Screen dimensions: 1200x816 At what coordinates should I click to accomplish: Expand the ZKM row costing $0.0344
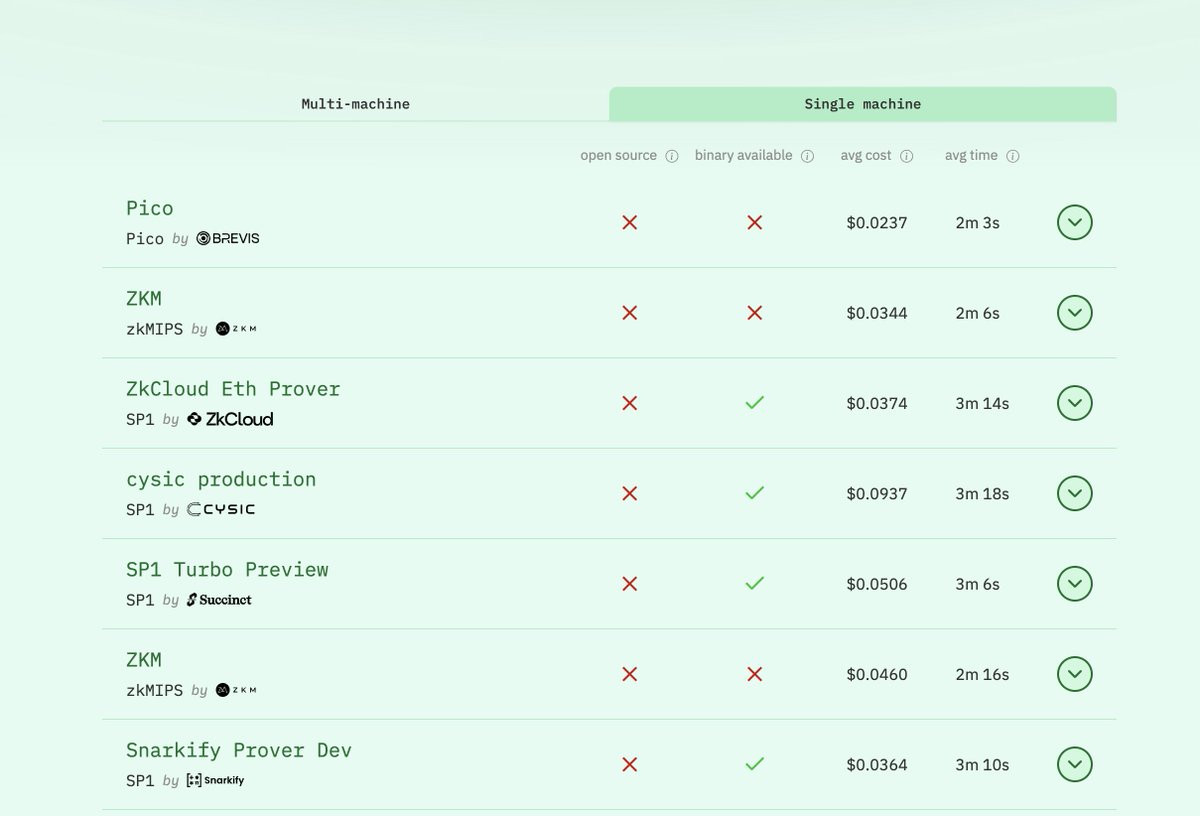coord(1075,313)
